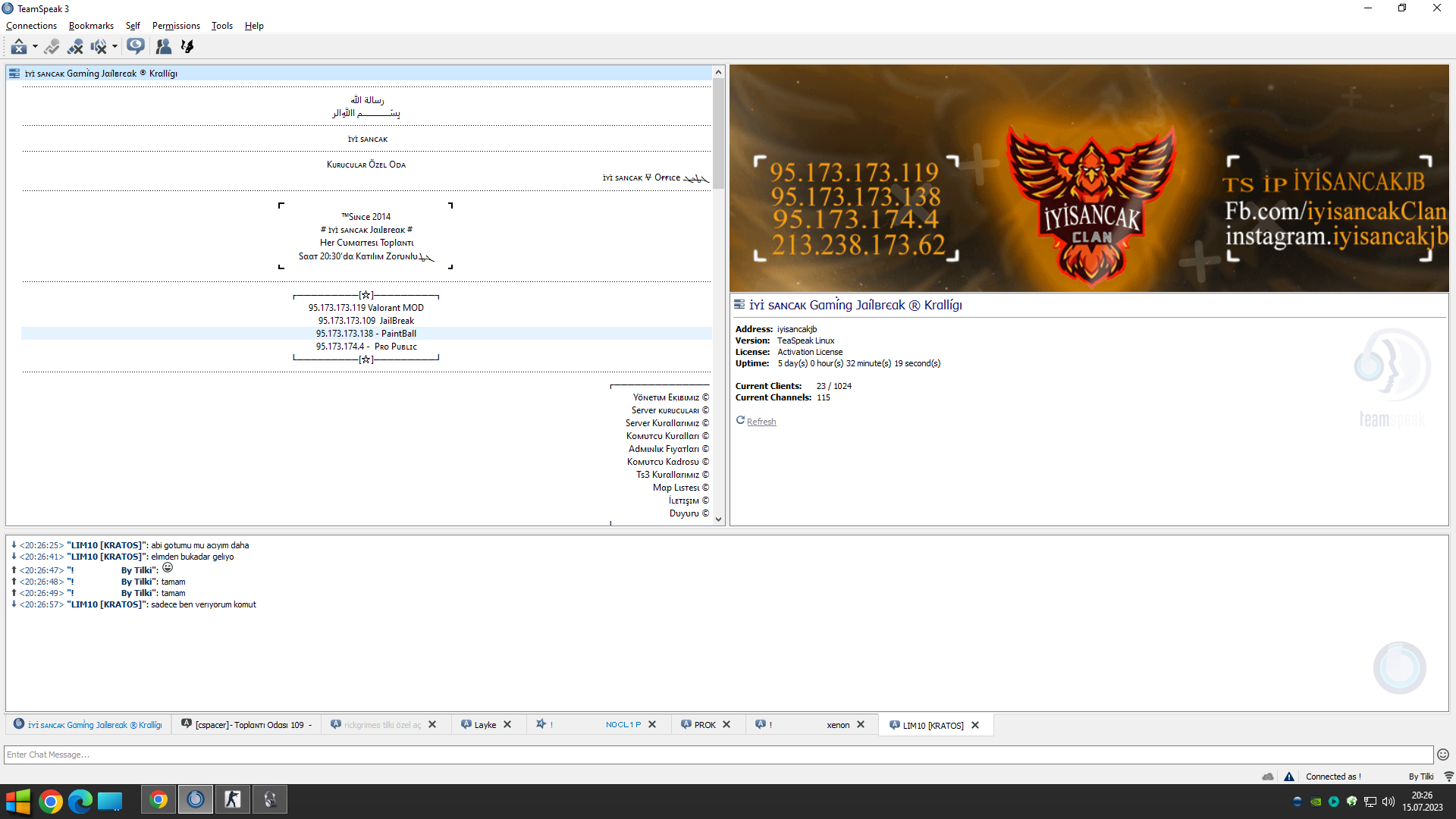Close the PROK chat tab

tap(726, 725)
